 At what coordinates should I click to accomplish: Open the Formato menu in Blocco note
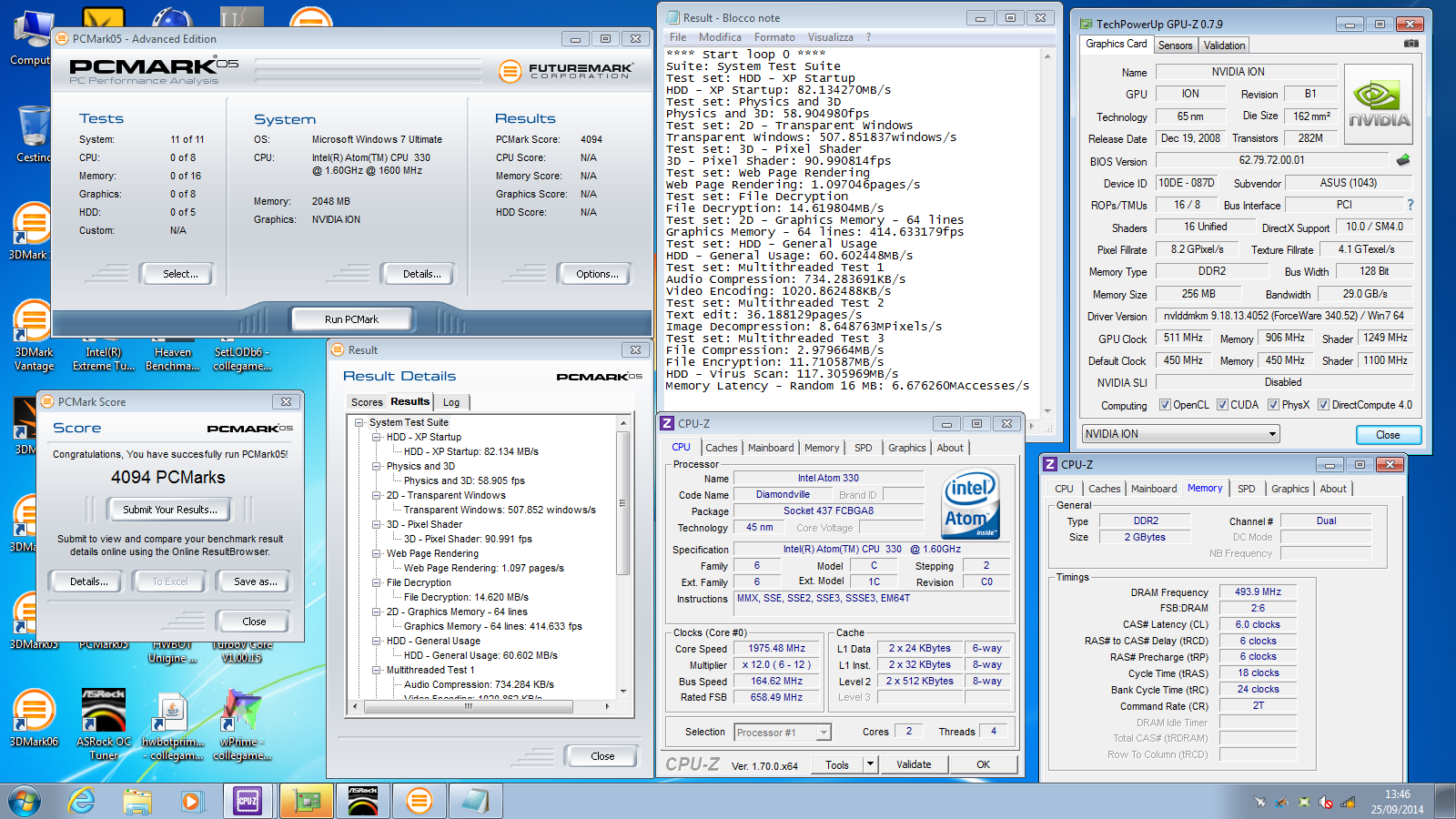pos(774,37)
